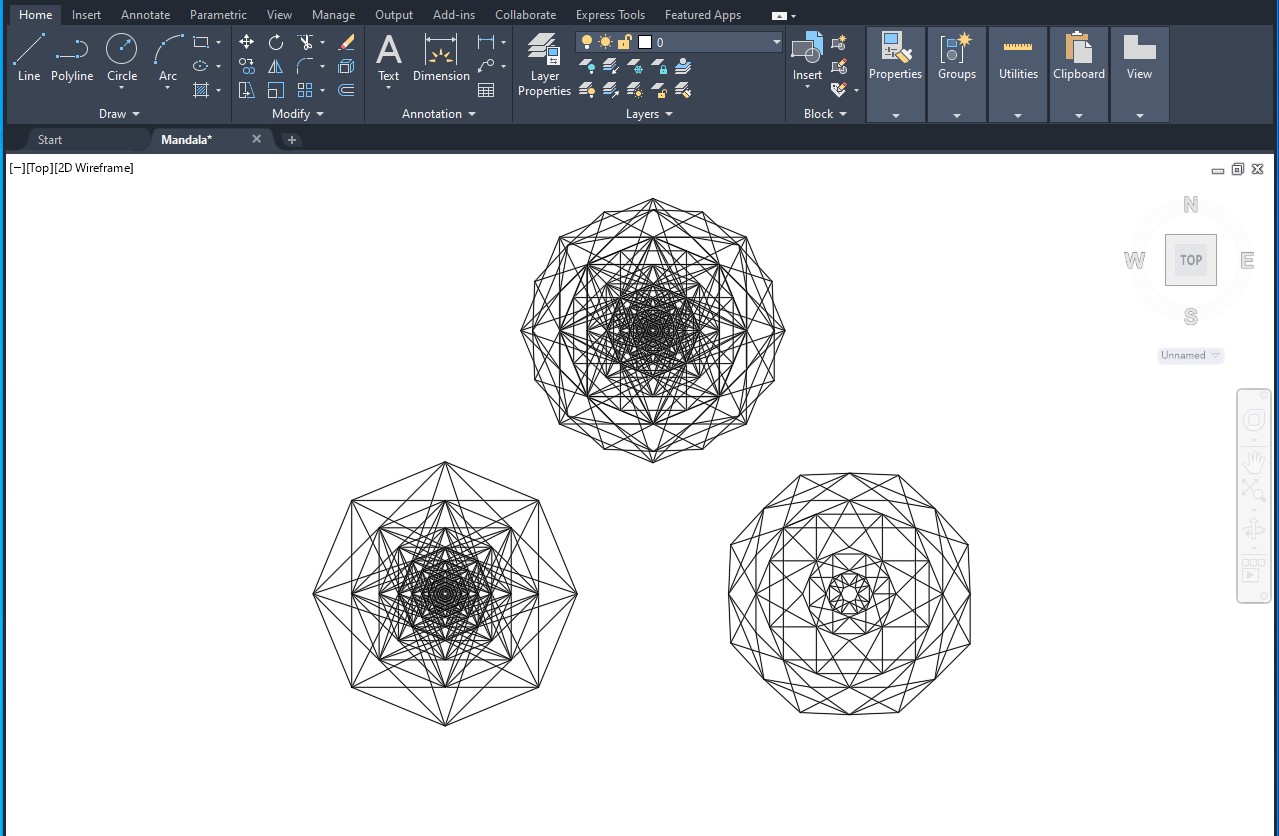Click the Dimension tool

click(x=441, y=58)
